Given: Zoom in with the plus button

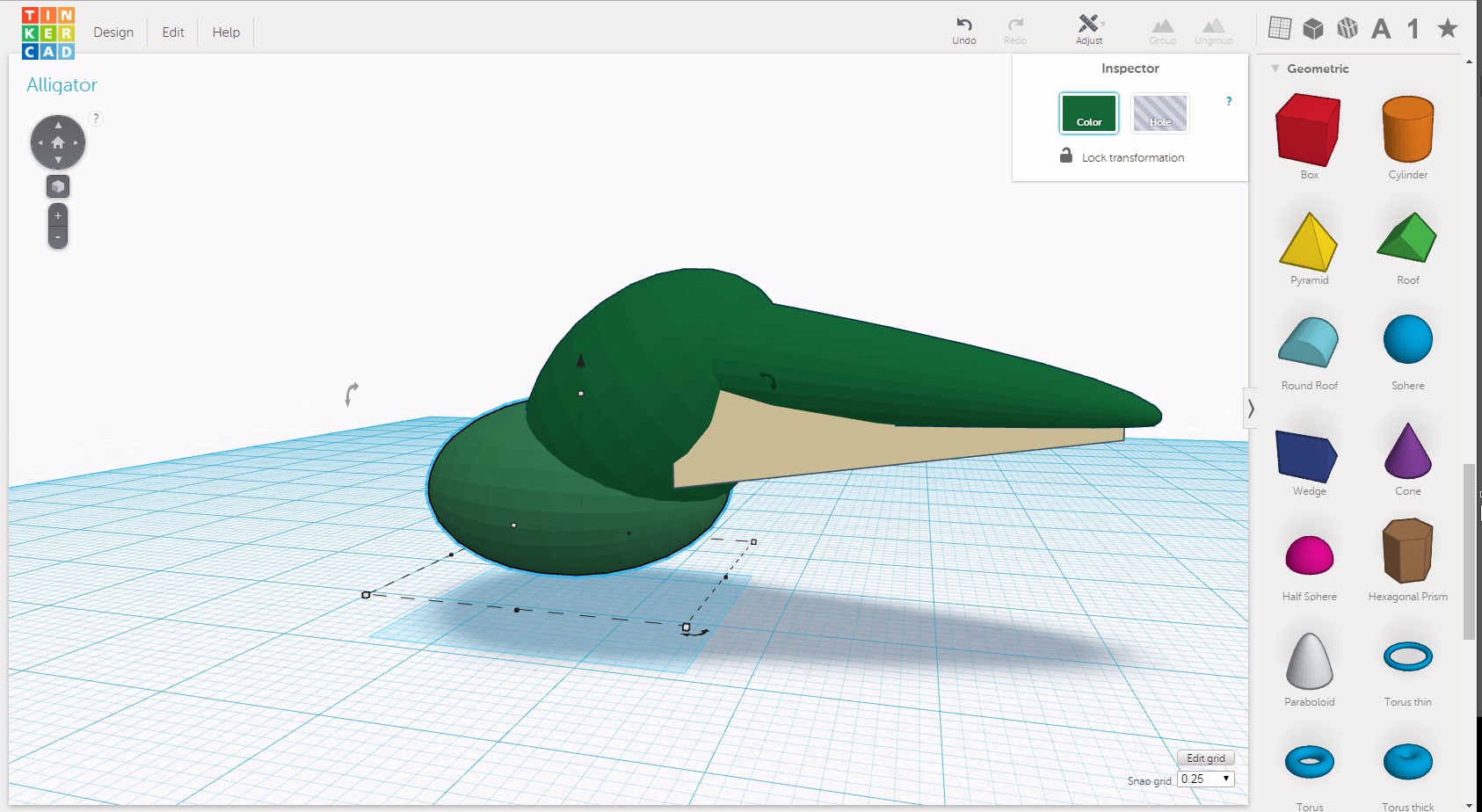Looking at the screenshot, I should click(58, 216).
